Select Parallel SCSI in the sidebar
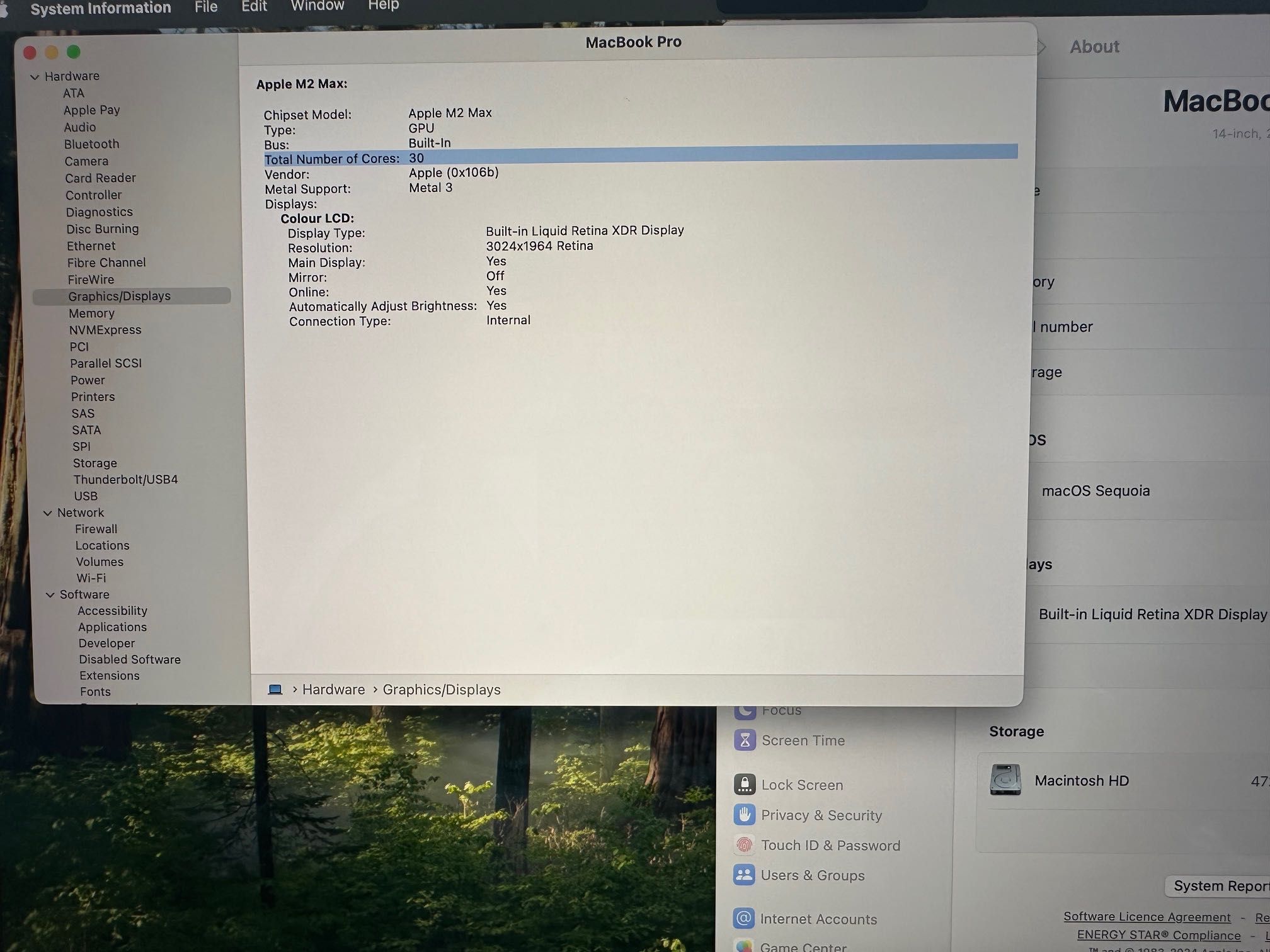 (x=106, y=363)
